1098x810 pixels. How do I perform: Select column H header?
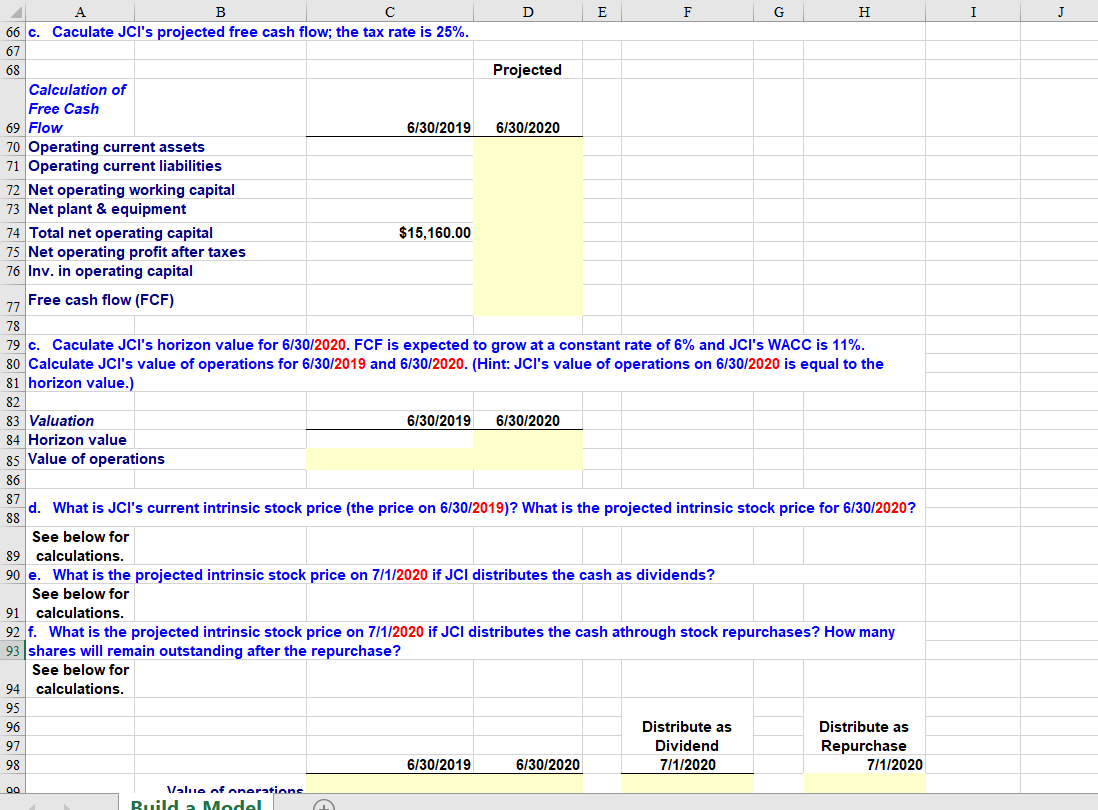864,12
